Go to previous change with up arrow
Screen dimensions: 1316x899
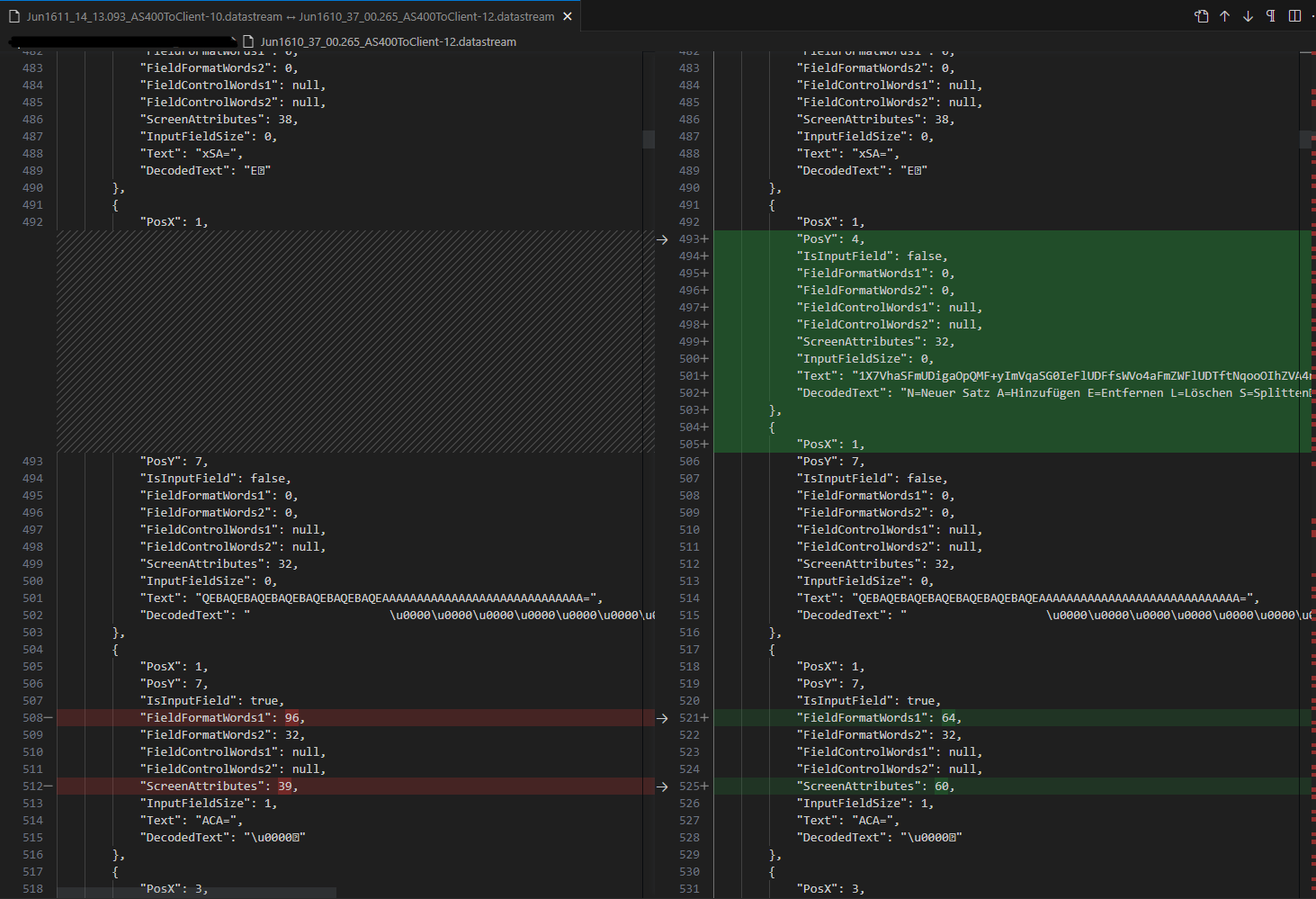coord(1224,16)
